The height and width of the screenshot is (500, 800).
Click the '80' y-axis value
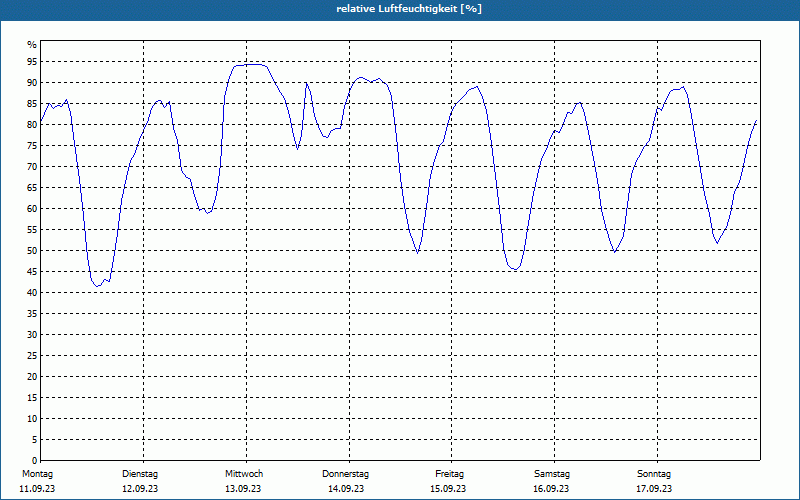[x=32, y=124]
